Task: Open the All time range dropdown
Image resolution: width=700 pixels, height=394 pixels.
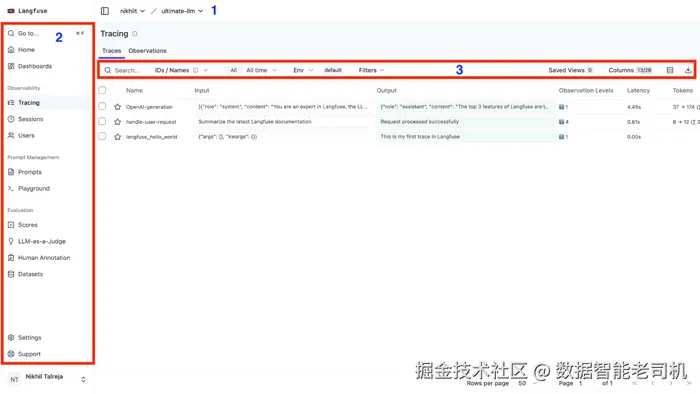Action: [262, 71]
